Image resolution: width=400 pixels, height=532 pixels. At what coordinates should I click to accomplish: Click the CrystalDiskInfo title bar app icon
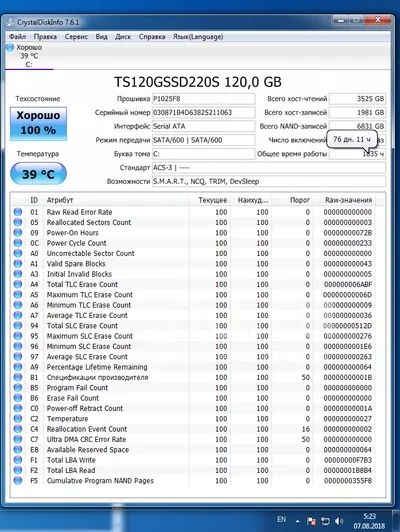[10, 22]
